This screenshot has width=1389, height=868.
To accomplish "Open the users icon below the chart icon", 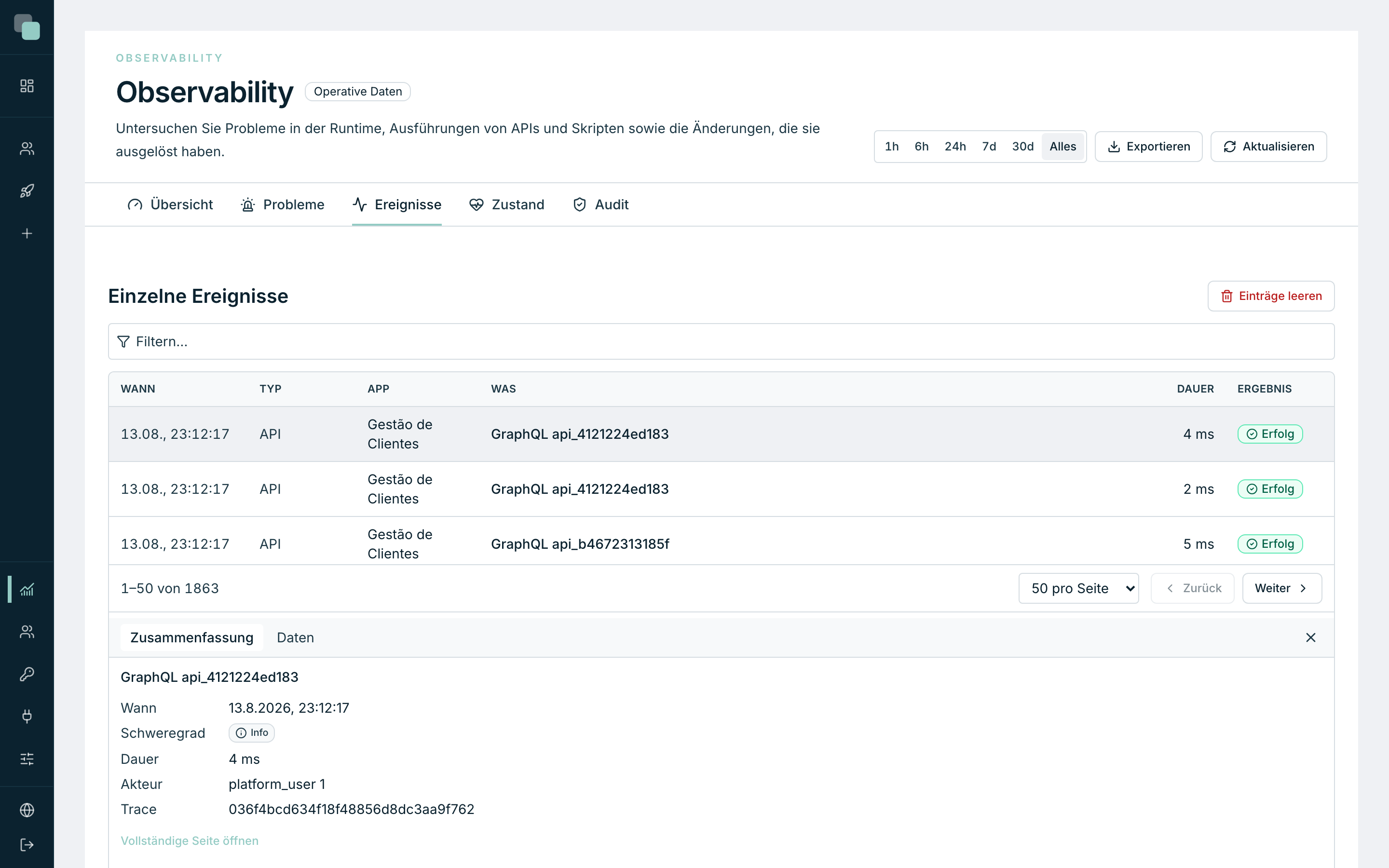I will point(27,632).
